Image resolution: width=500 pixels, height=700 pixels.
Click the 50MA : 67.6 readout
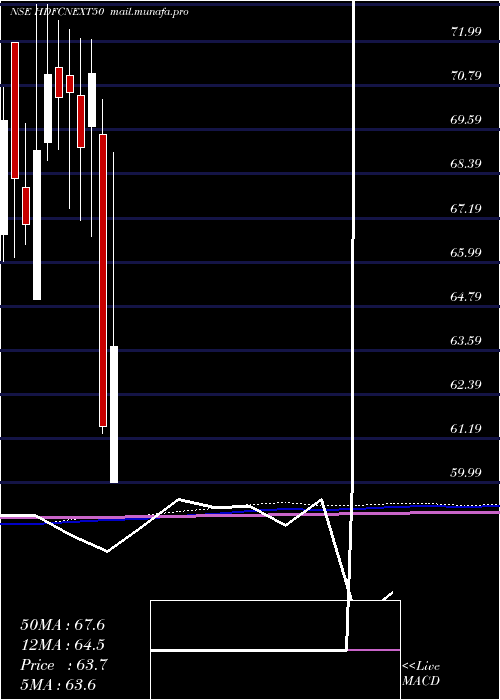pos(62,625)
